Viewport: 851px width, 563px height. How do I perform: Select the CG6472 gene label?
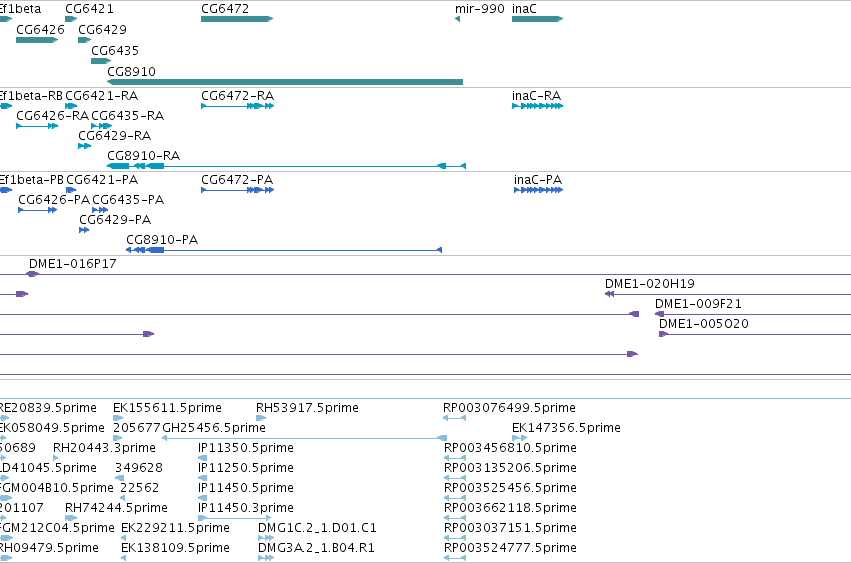(225, 9)
